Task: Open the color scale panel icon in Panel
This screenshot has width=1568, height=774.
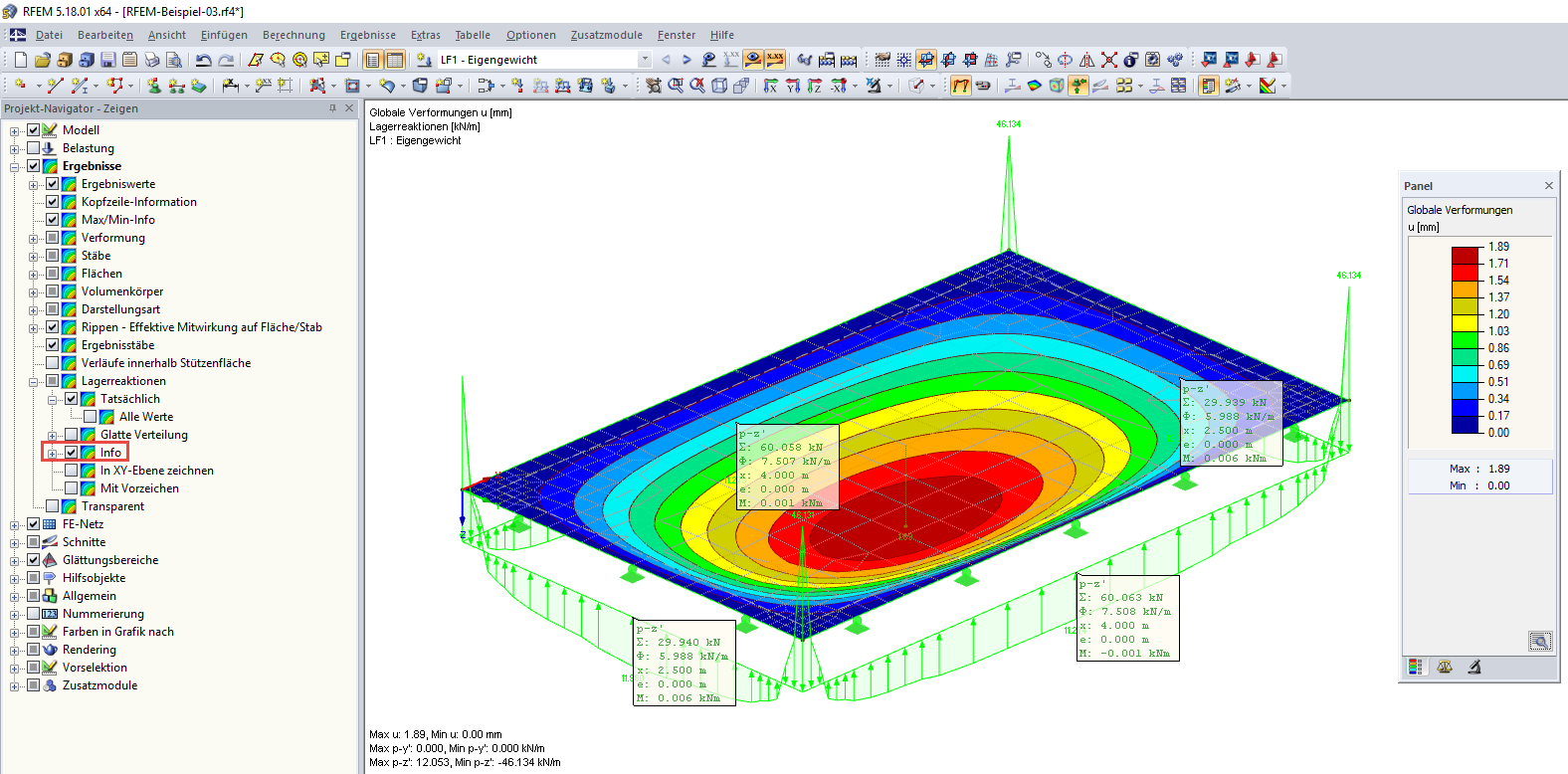Action: [1415, 668]
